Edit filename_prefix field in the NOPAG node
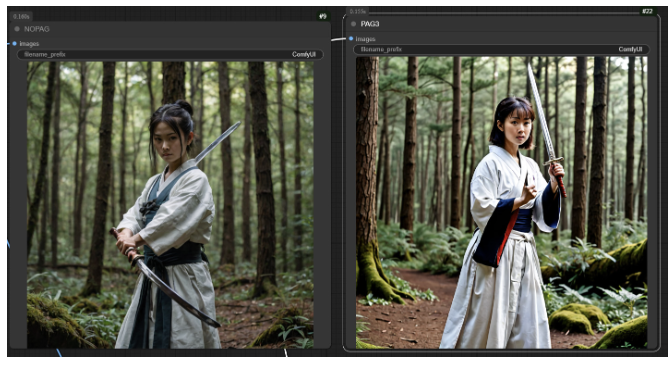The height and width of the screenshot is (365, 670). [x=170, y=54]
